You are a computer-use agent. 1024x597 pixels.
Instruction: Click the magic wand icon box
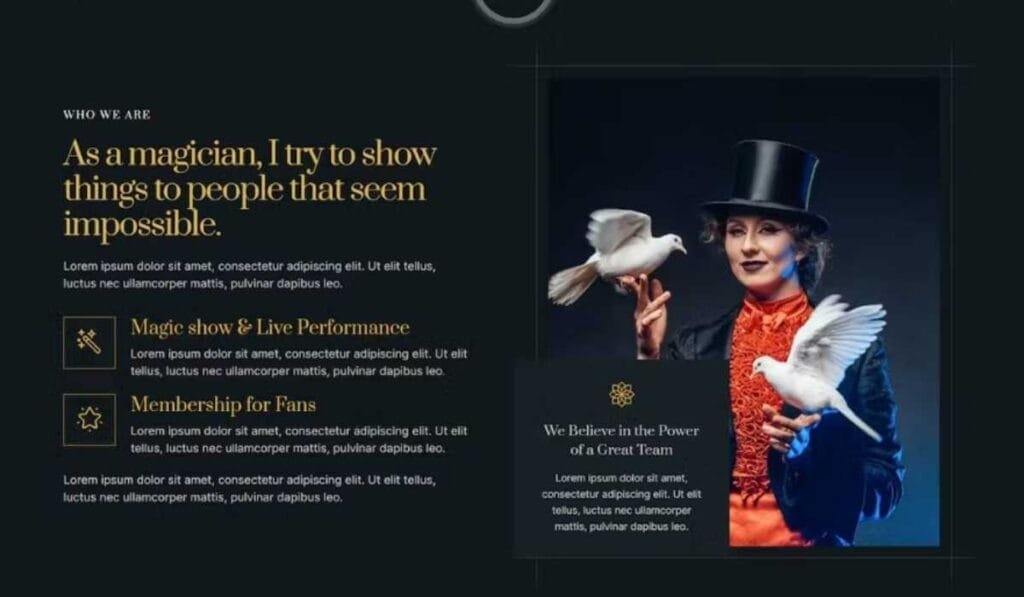tap(89, 342)
